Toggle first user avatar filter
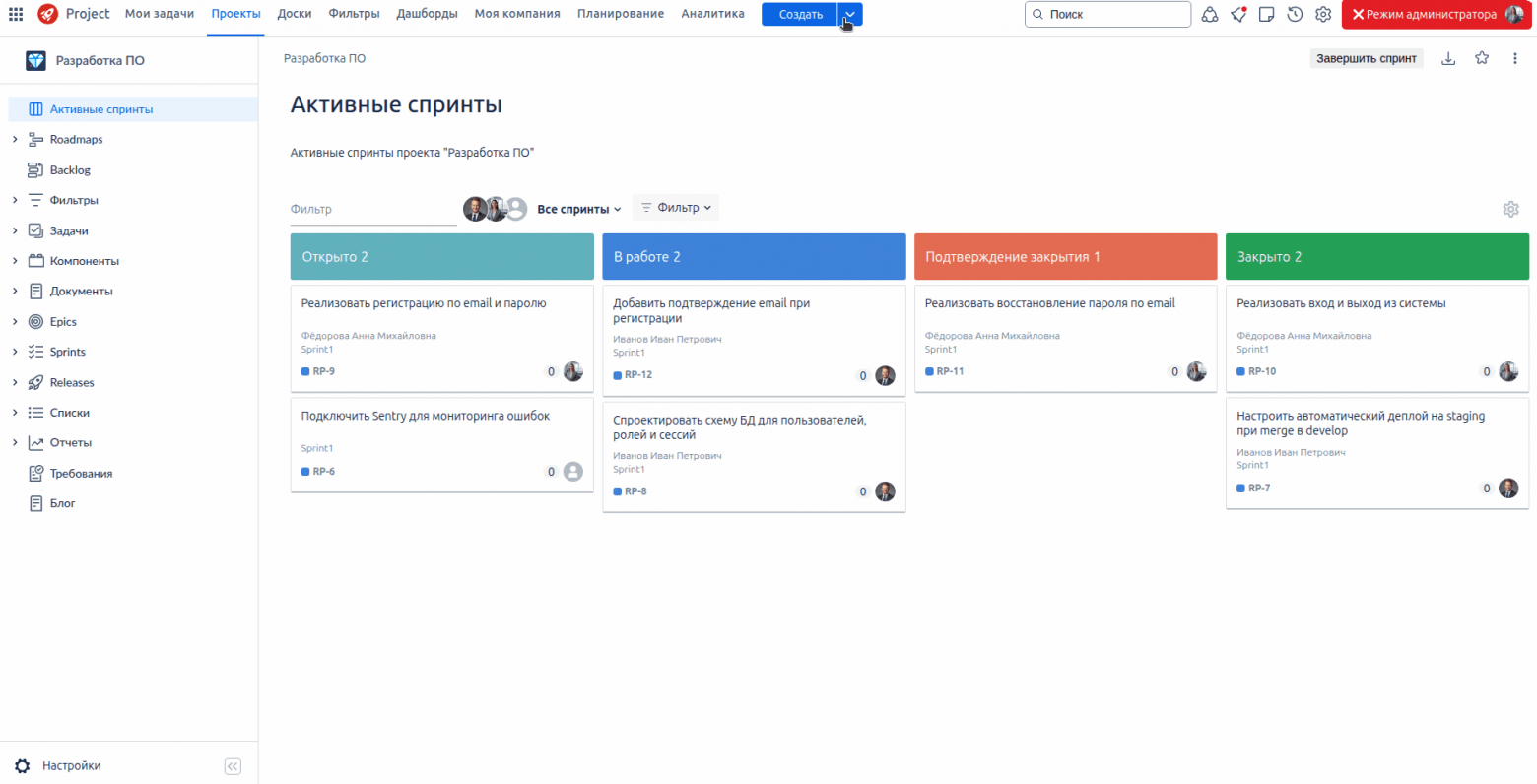This screenshot has width=1537, height=784. [x=475, y=209]
